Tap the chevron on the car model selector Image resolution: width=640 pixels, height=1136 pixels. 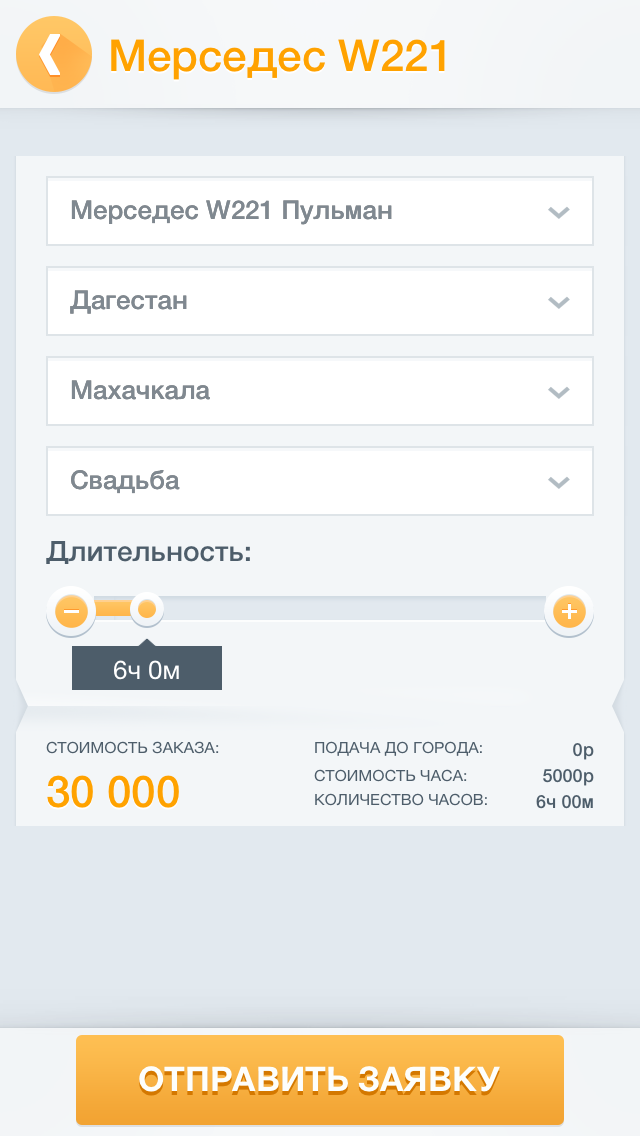point(559,211)
